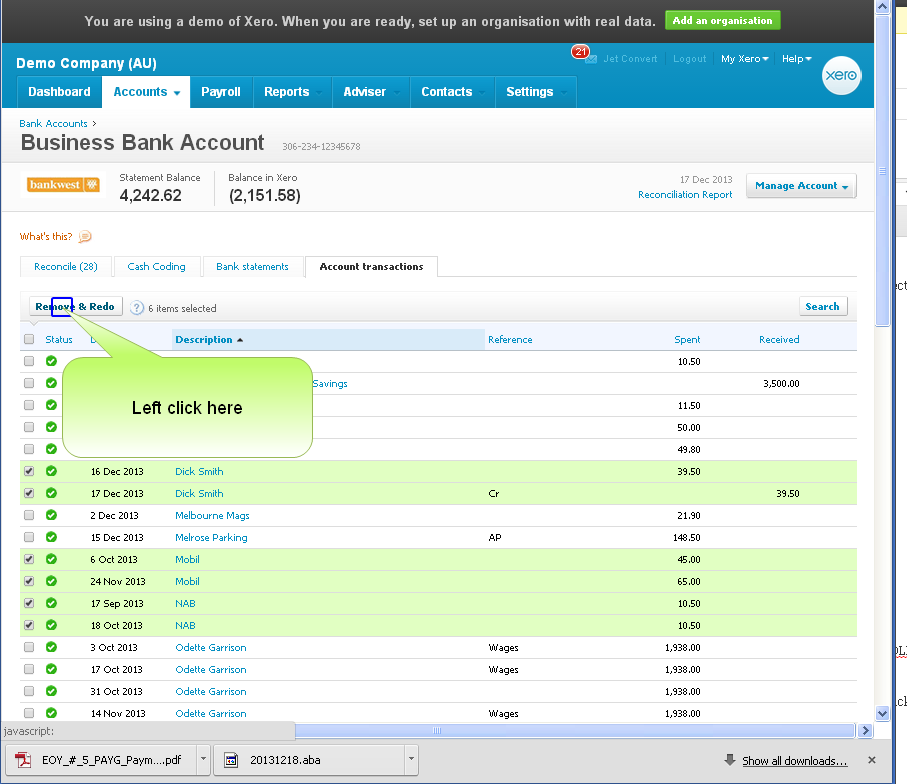Open the dropdown arrow beside 20131218.aba download
Viewport: 907px width, 784px height.
[410, 760]
